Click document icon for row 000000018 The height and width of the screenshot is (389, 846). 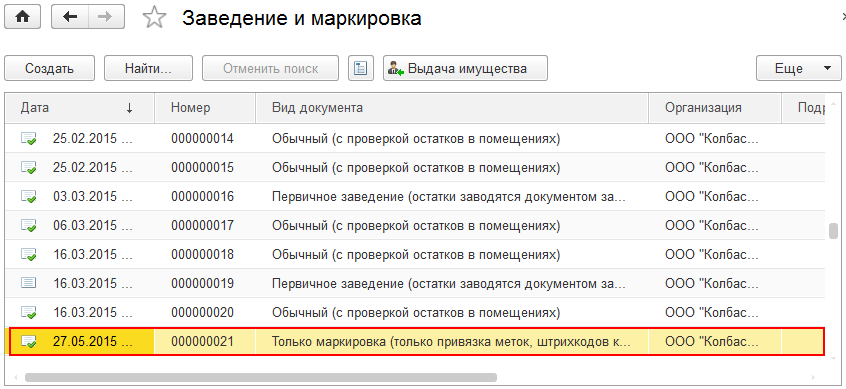point(29,254)
